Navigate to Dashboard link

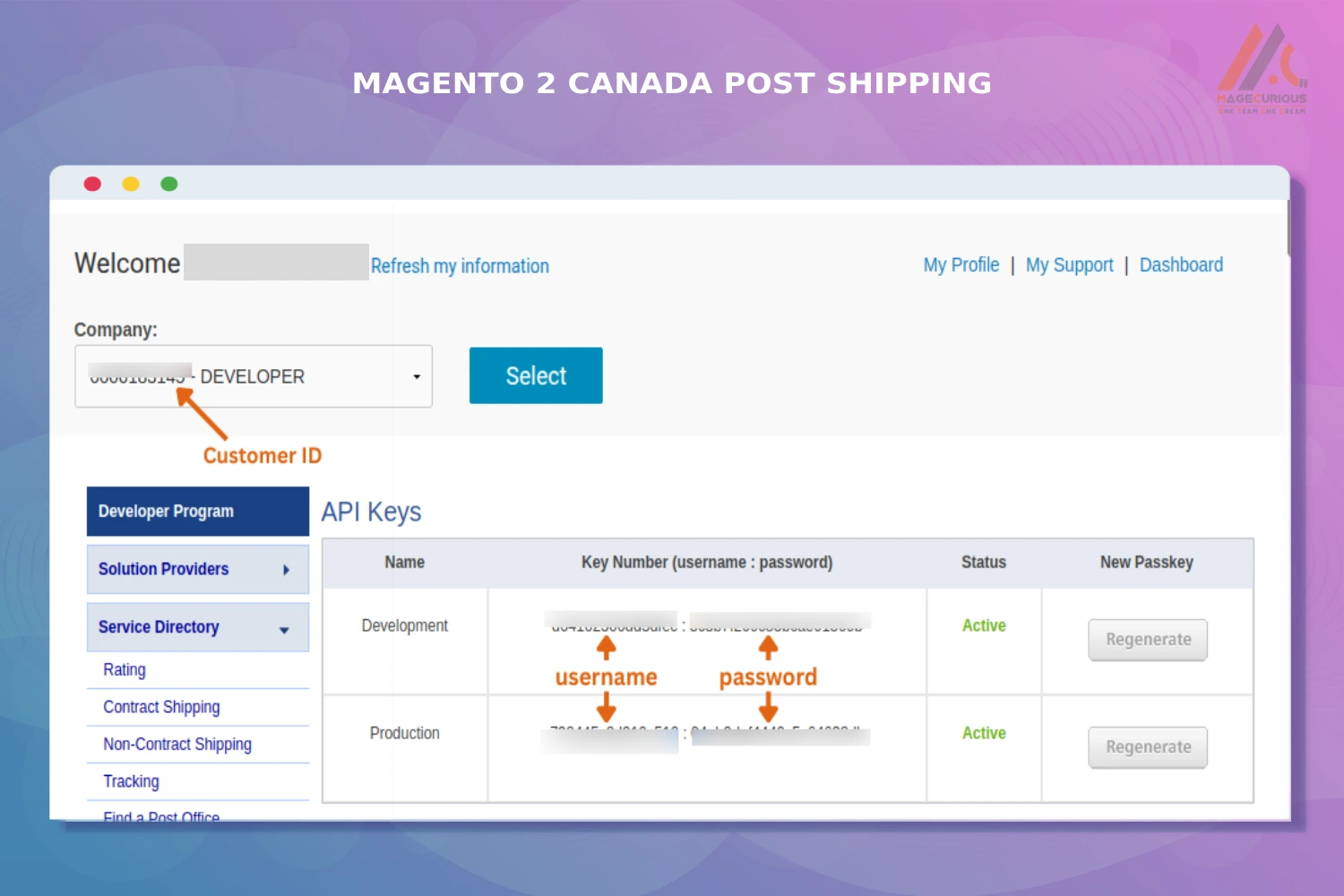(x=1181, y=265)
